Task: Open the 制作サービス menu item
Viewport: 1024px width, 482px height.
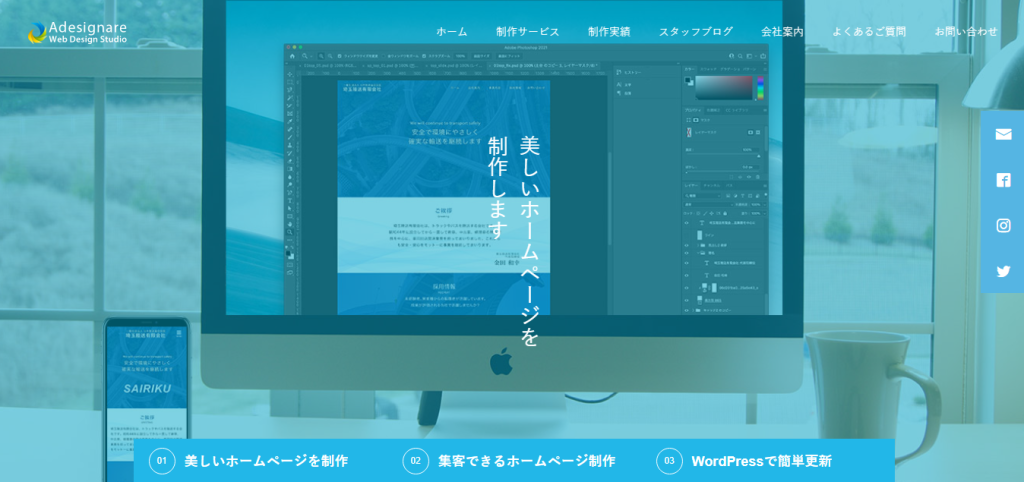Action: coord(527,32)
